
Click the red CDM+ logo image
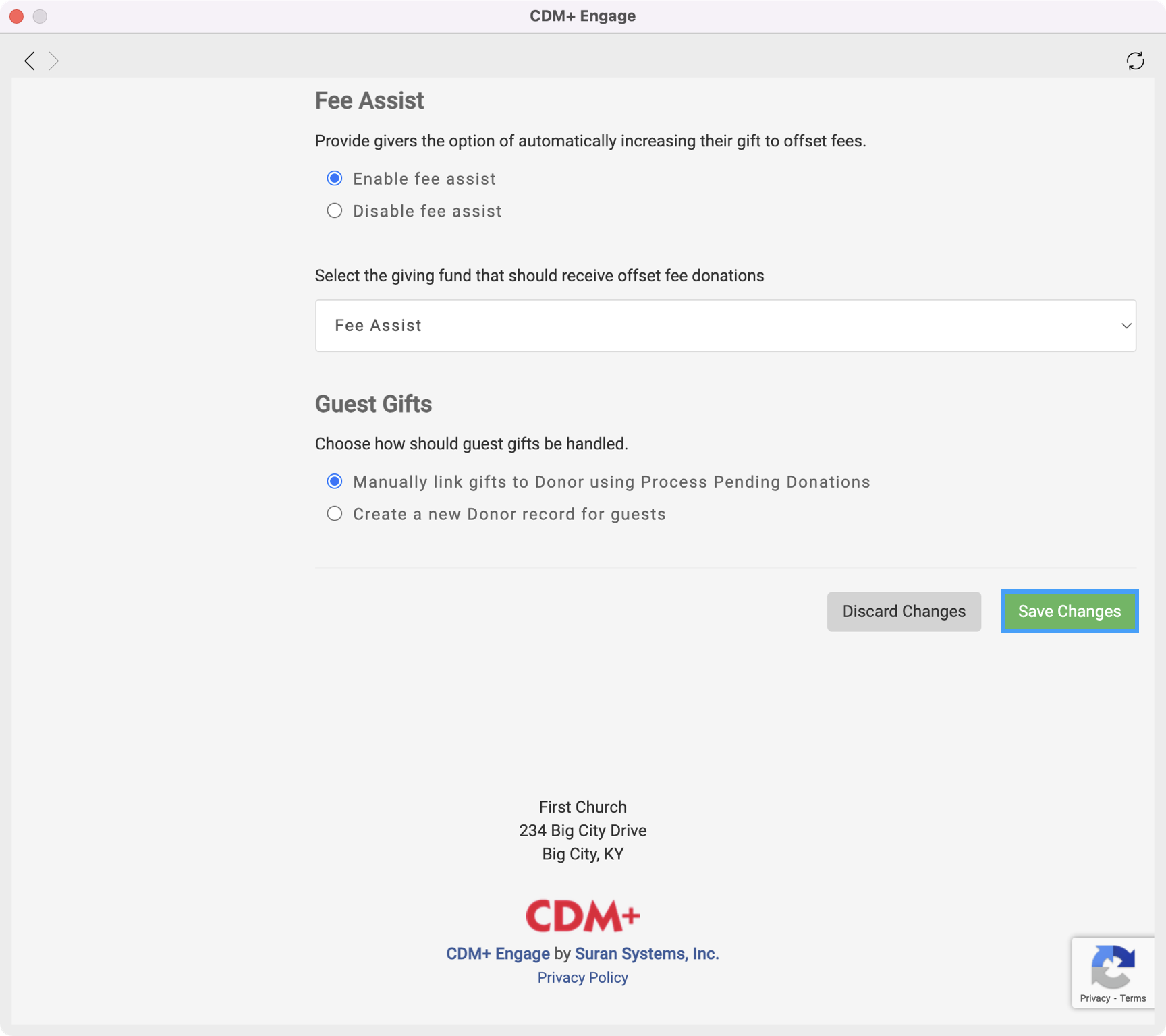pyautogui.click(x=582, y=915)
